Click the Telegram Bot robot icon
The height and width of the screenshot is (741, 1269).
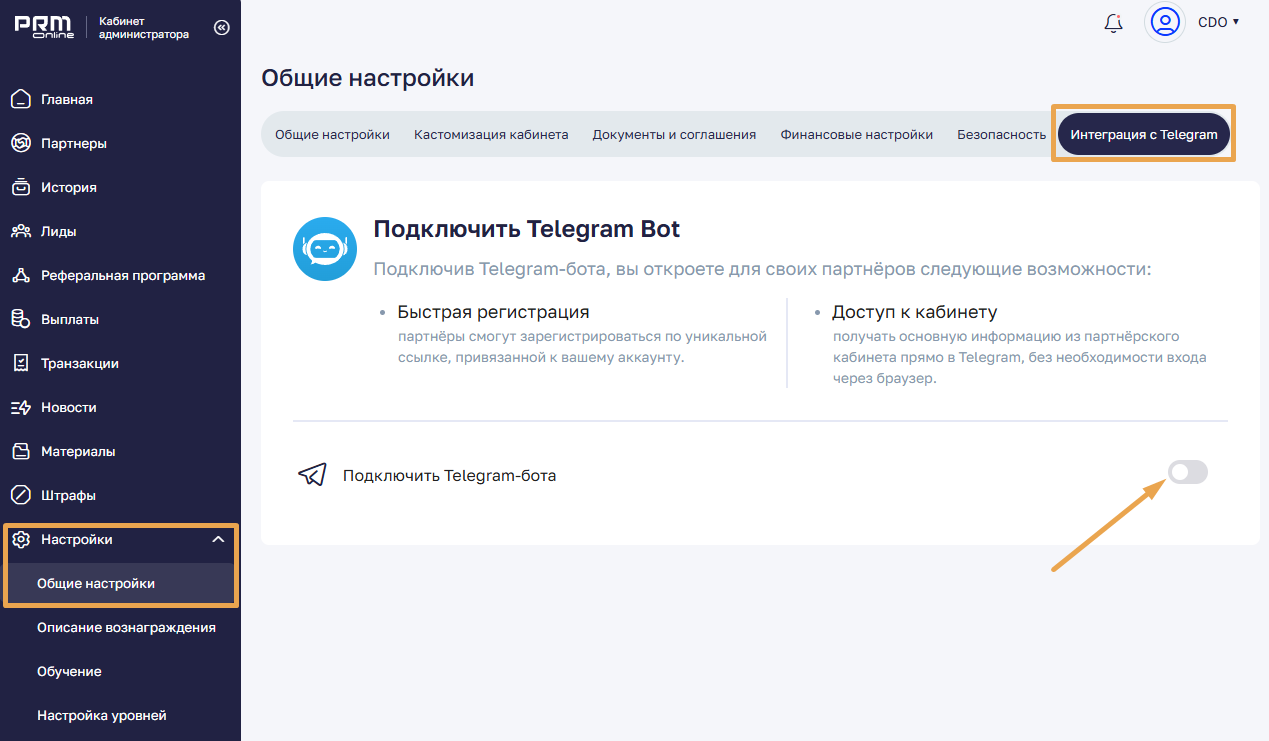[x=325, y=249]
